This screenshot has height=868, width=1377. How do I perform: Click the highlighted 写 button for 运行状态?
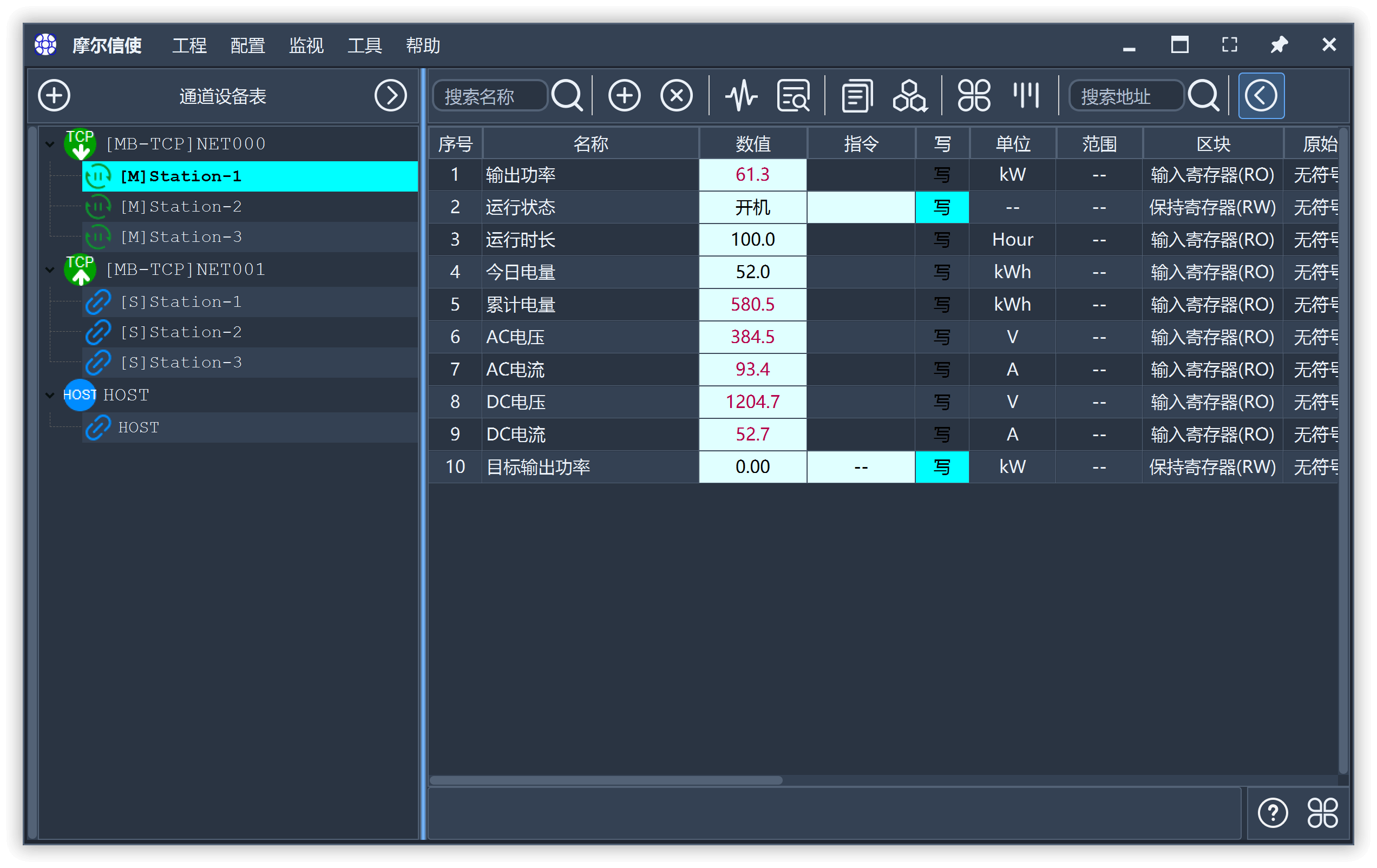tap(942, 207)
